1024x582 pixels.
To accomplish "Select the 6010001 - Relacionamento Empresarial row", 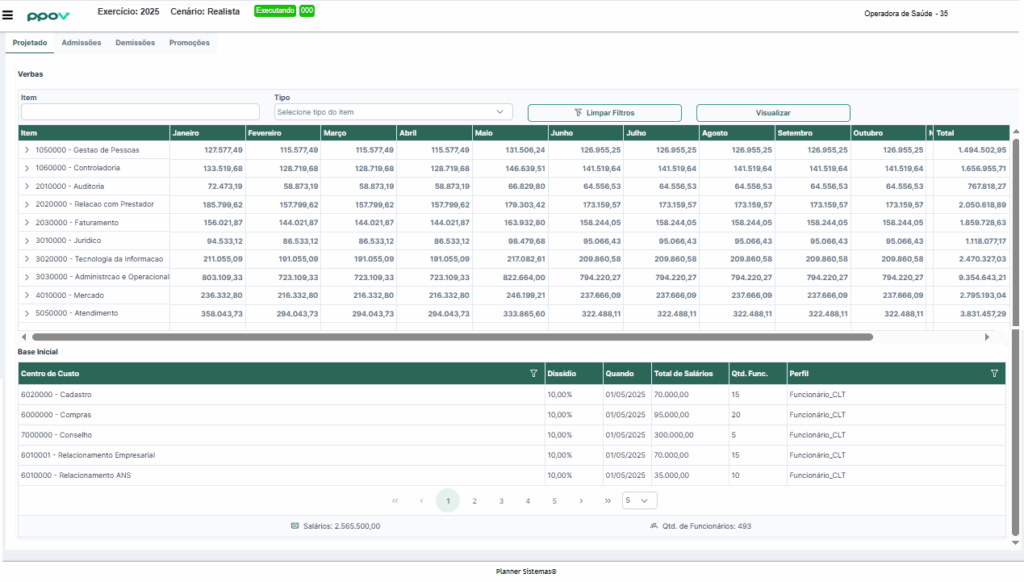I will [x=511, y=455].
